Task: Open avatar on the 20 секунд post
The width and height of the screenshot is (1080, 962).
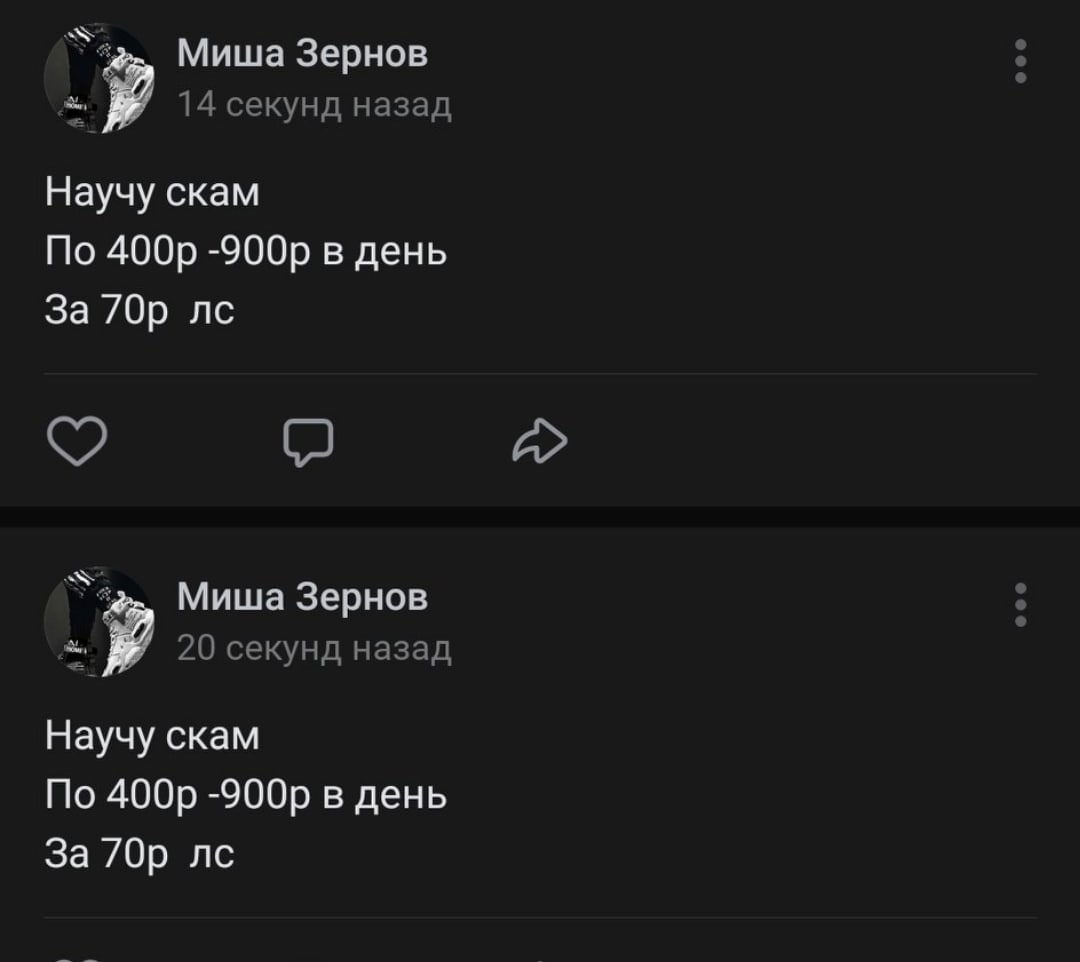Action: click(x=98, y=622)
